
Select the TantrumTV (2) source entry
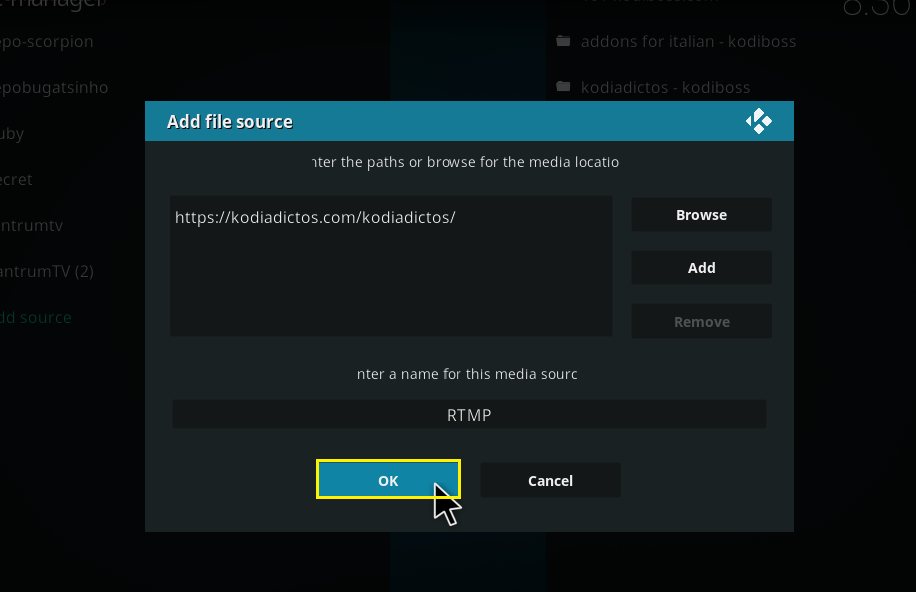(47, 271)
